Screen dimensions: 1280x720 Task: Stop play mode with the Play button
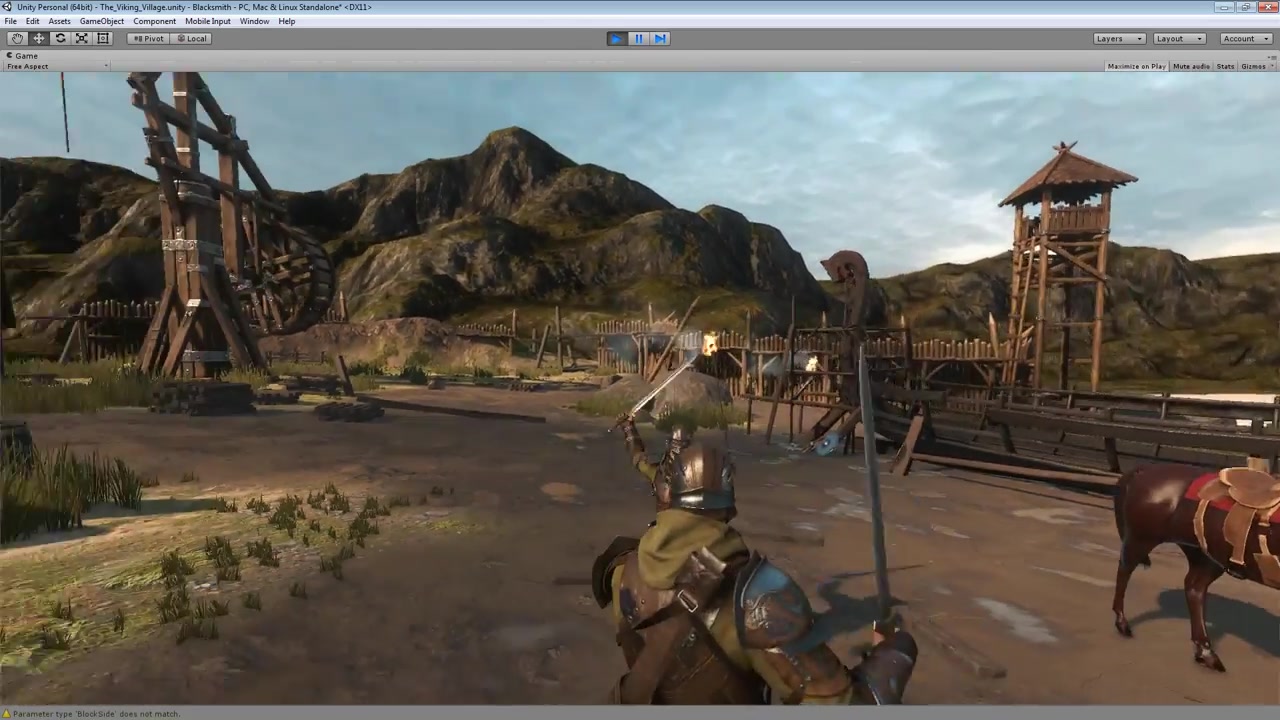(x=616, y=38)
